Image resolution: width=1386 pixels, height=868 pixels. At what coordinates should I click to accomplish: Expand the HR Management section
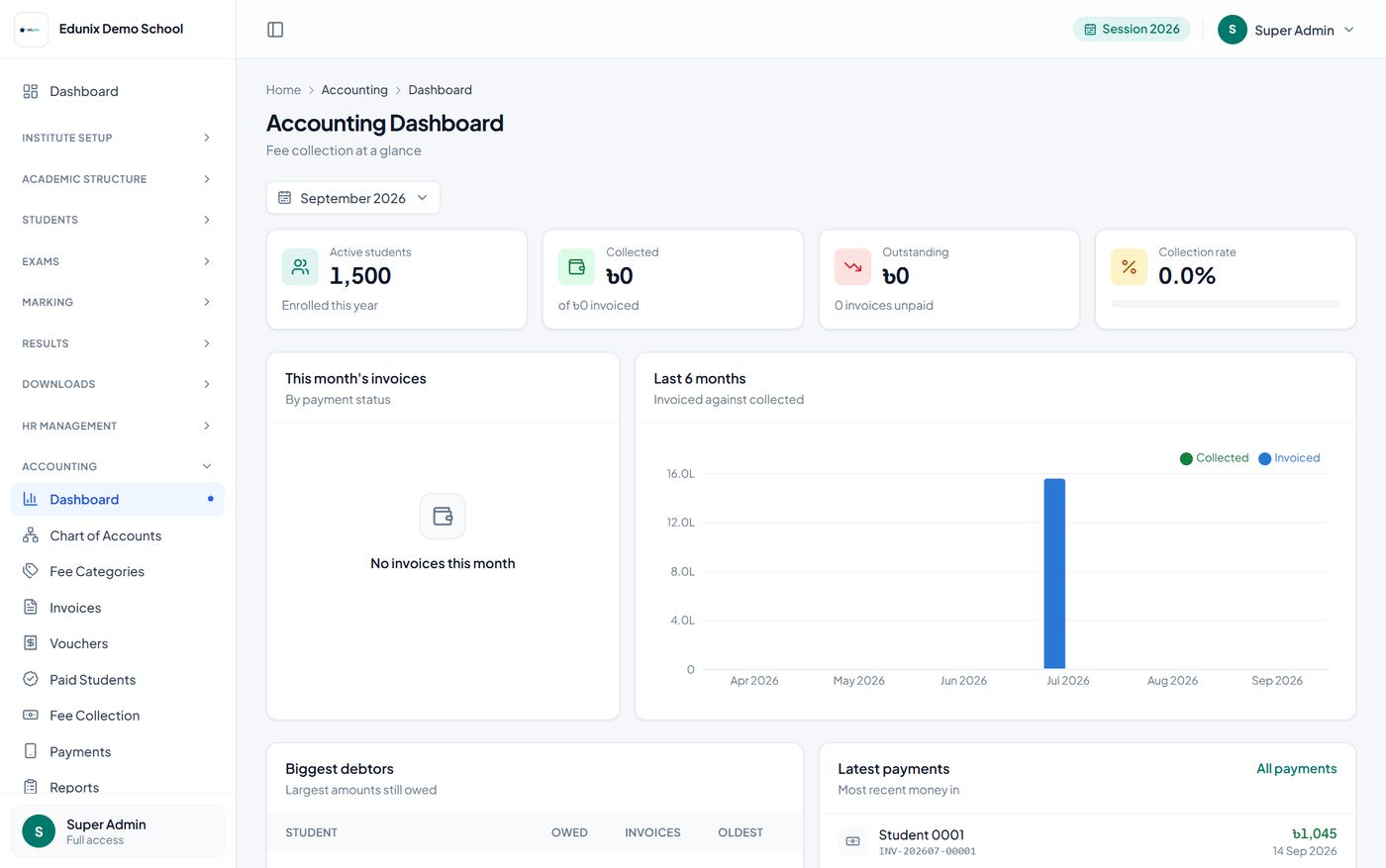118,426
